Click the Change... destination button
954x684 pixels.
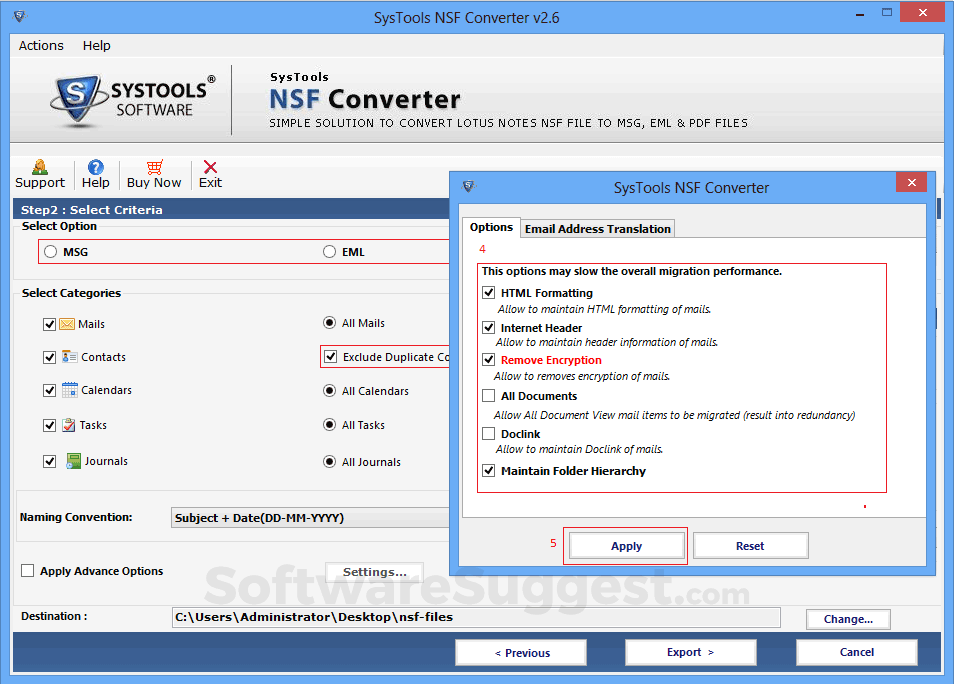point(848,619)
